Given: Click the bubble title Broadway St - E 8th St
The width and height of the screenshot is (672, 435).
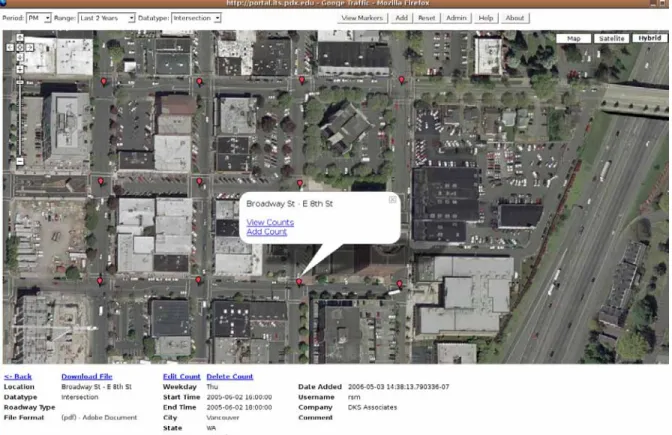Looking at the screenshot, I should click(290, 204).
